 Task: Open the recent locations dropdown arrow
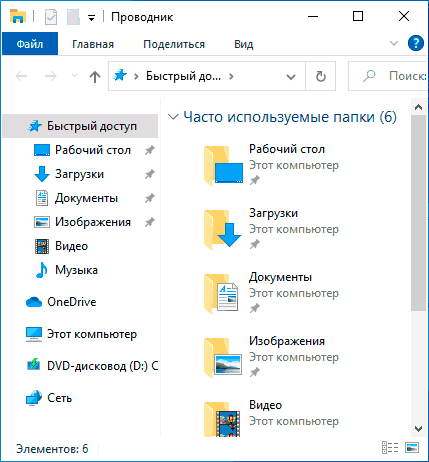(75, 76)
